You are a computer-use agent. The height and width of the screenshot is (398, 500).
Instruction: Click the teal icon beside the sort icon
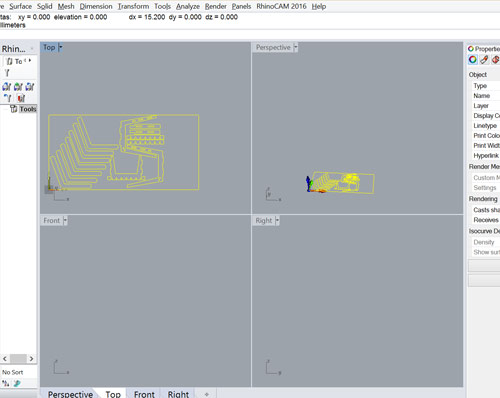pos(17,383)
